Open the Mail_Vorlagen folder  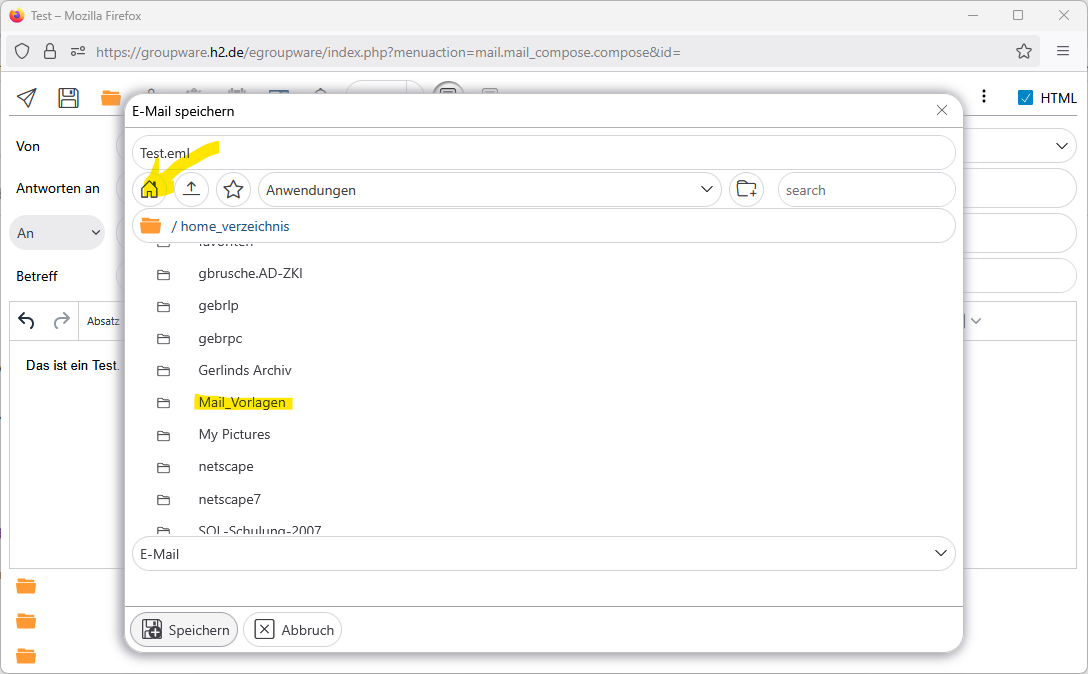(x=242, y=402)
